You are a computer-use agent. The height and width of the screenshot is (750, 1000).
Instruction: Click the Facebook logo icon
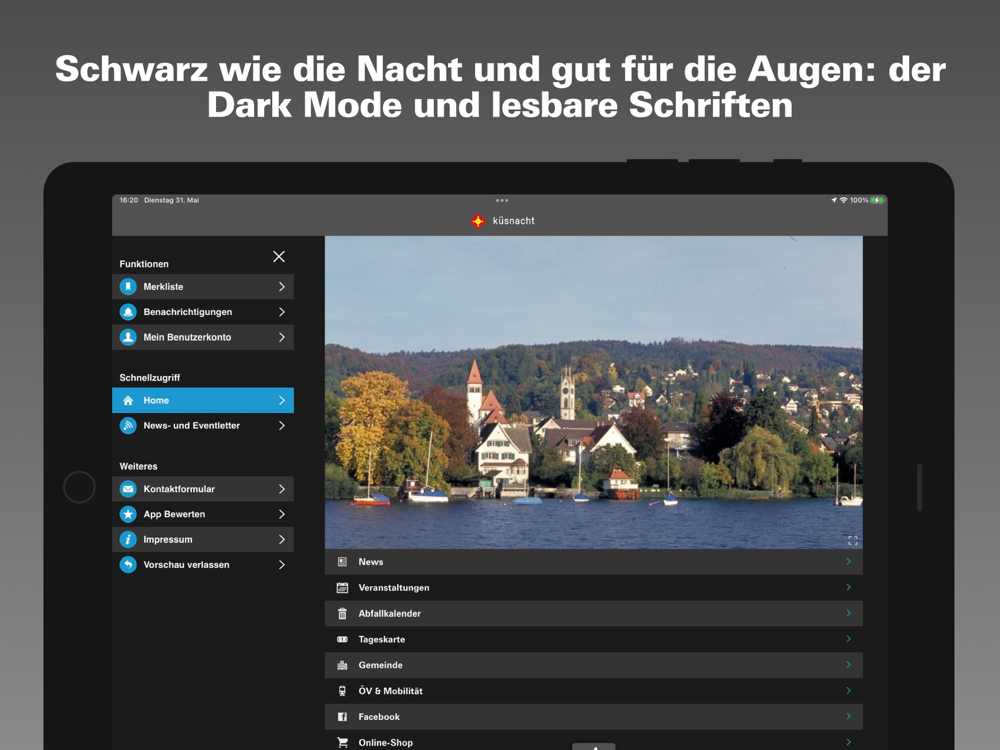(x=342, y=717)
